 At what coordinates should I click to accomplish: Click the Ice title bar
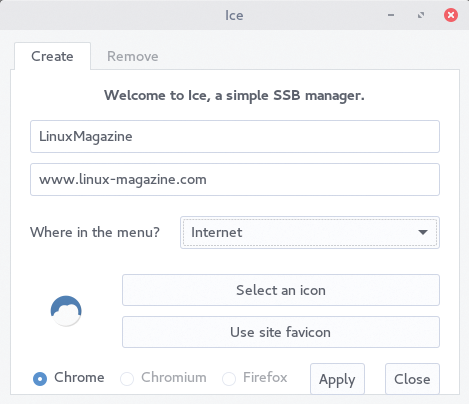point(234,15)
